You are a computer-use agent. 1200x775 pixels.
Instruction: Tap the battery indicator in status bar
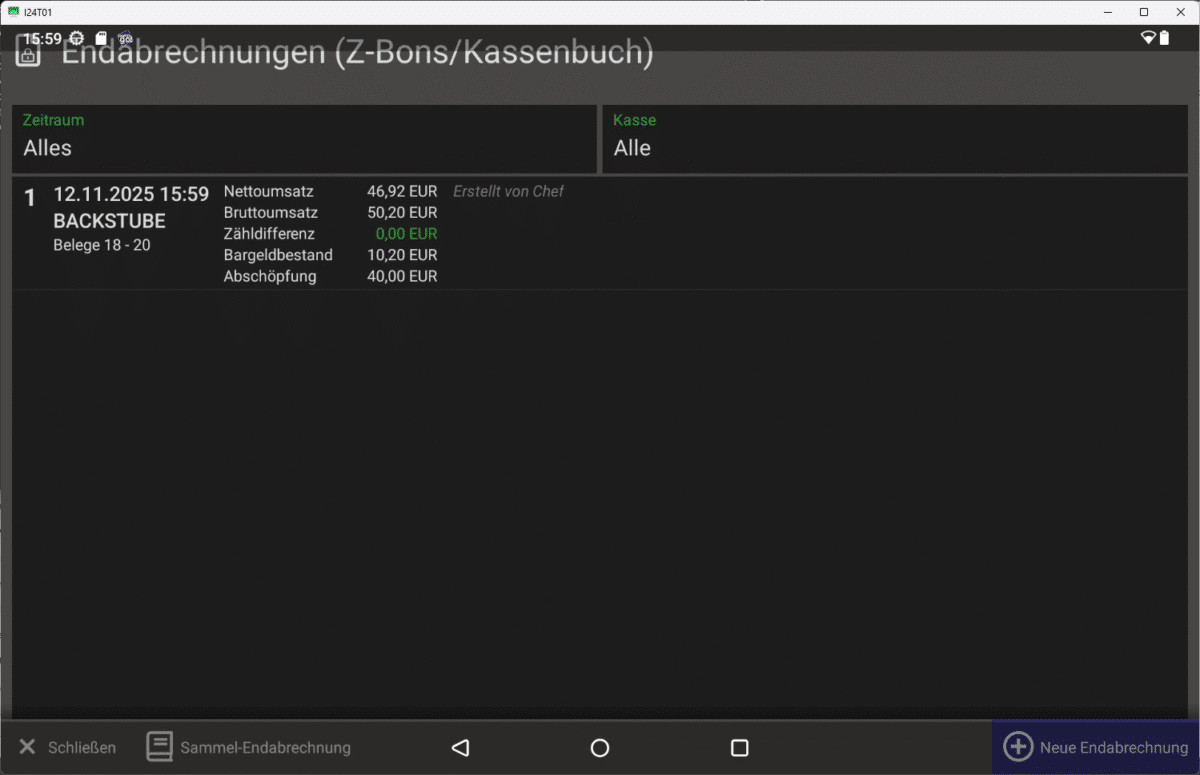point(1164,38)
